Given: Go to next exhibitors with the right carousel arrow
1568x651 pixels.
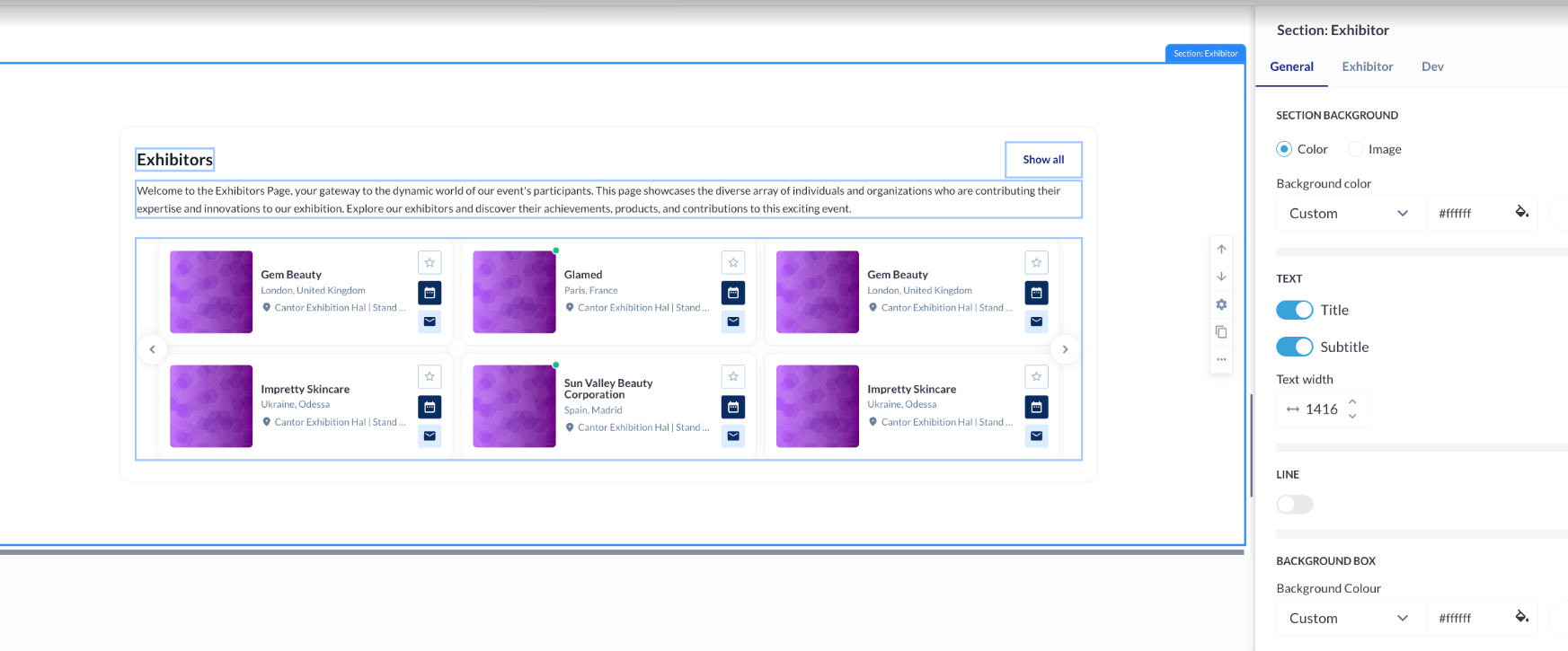Looking at the screenshot, I should point(1065,349).
